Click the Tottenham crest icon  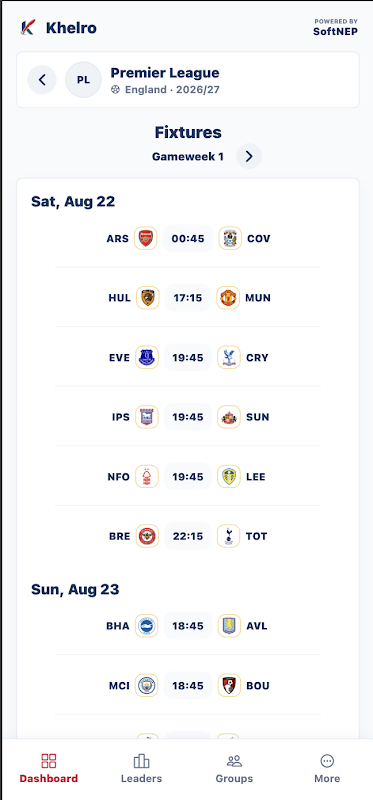(229, 536)
